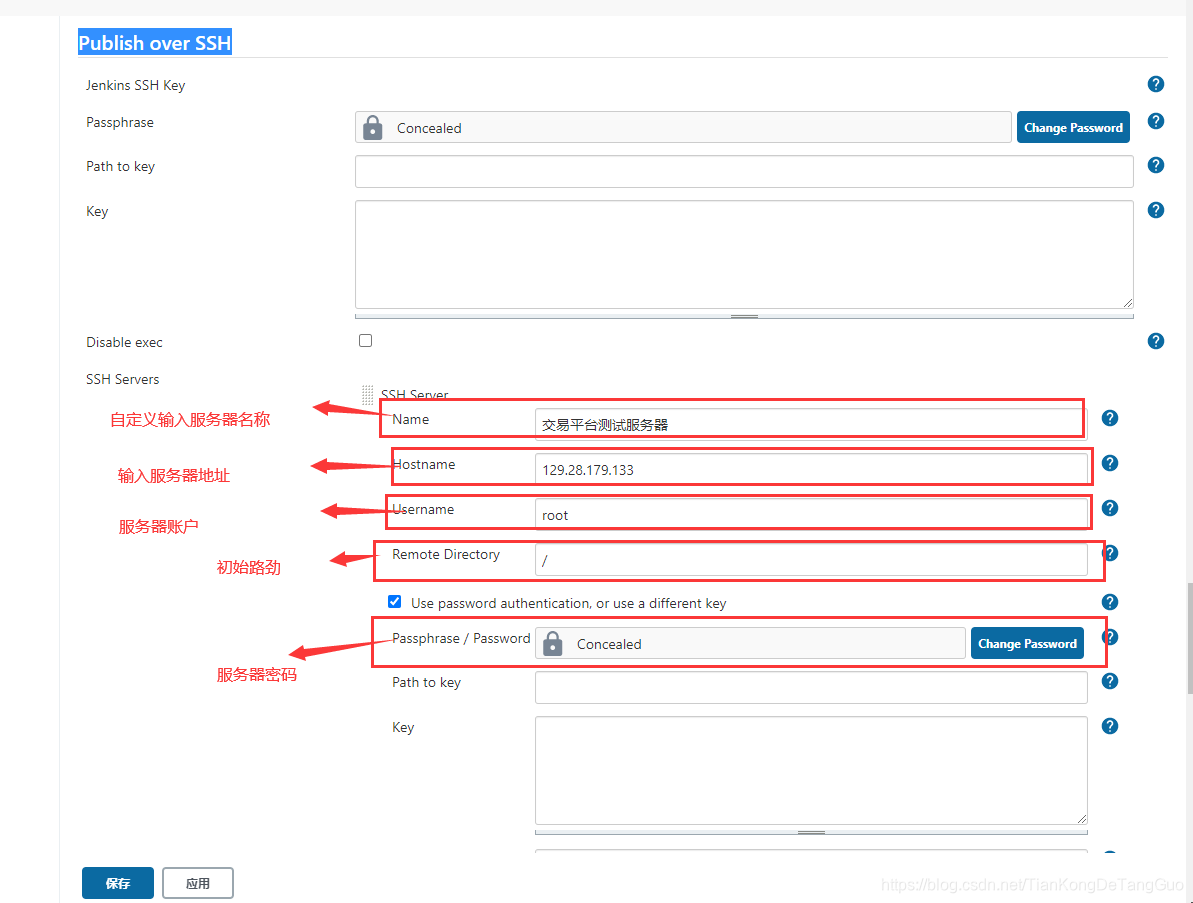
Task: Open help icon beside top Passphrase field
Action: (x=1155, y=121)
